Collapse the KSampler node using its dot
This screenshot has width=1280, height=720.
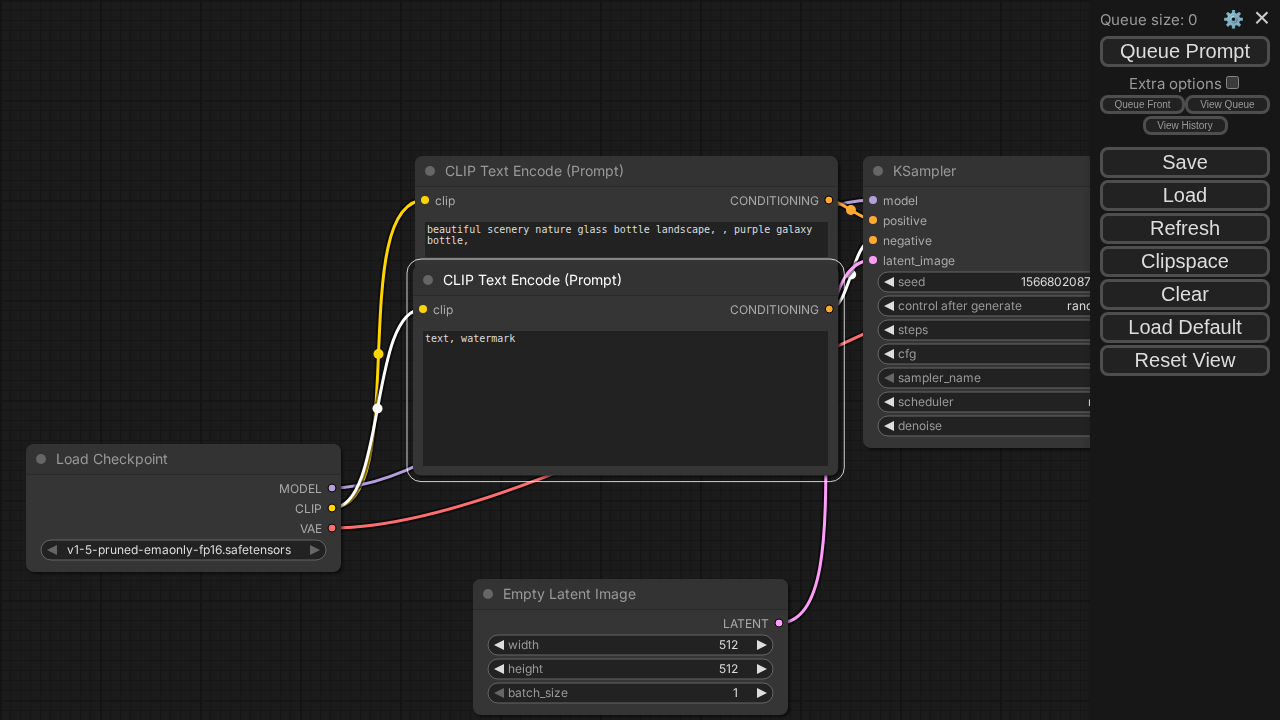(878, 171)
